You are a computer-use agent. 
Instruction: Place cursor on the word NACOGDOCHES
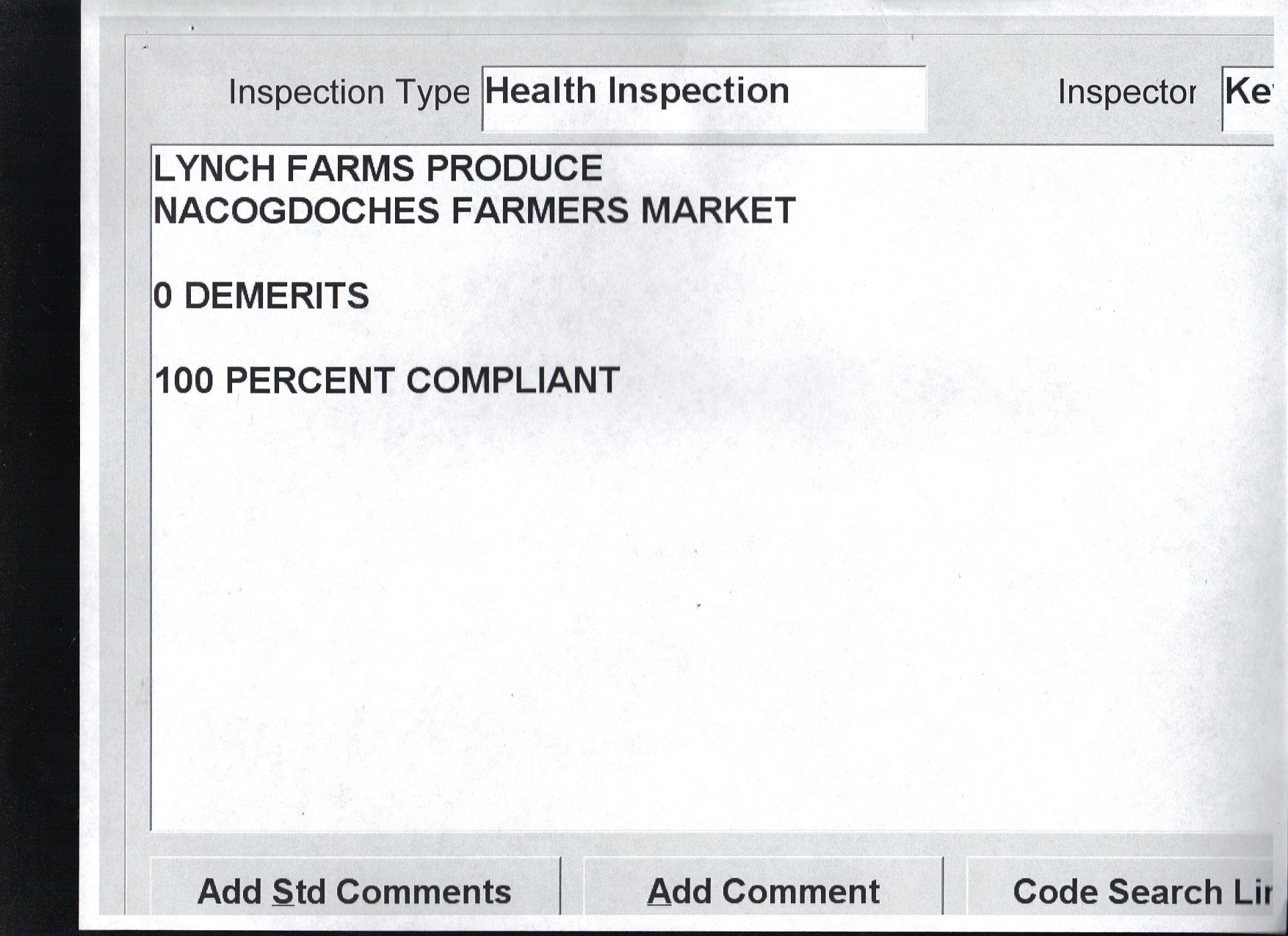point(296,211)
